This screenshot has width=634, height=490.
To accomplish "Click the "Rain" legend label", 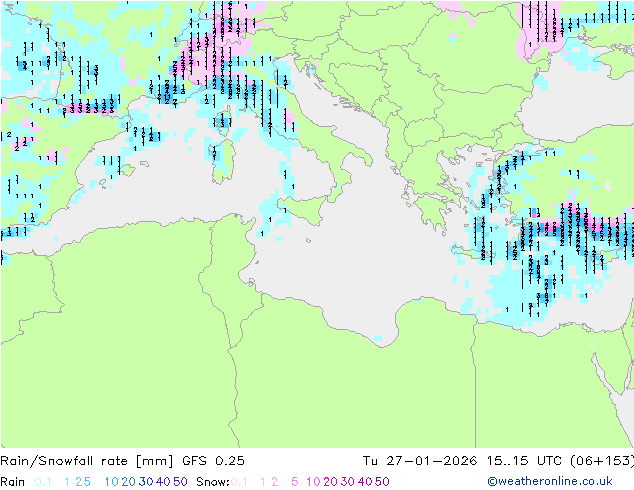I will pyautogui.click(x=13, y=482).
